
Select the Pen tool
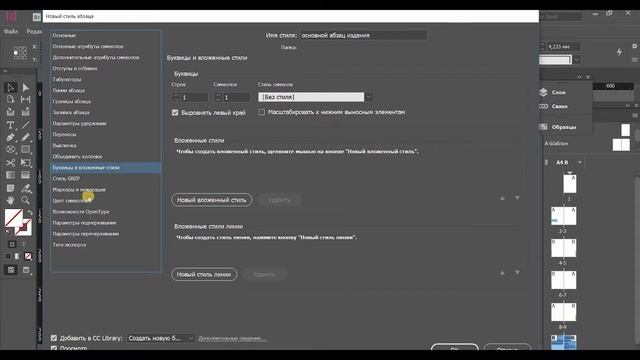(x=11, y=137)
